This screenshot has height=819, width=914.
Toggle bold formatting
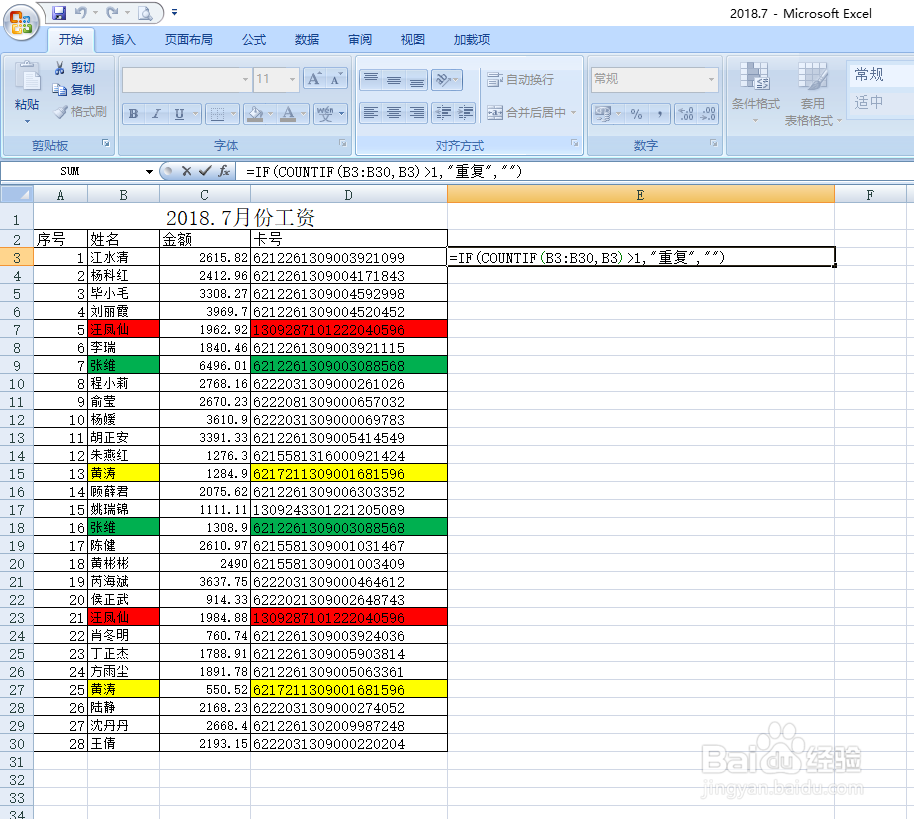pos(133,113)
